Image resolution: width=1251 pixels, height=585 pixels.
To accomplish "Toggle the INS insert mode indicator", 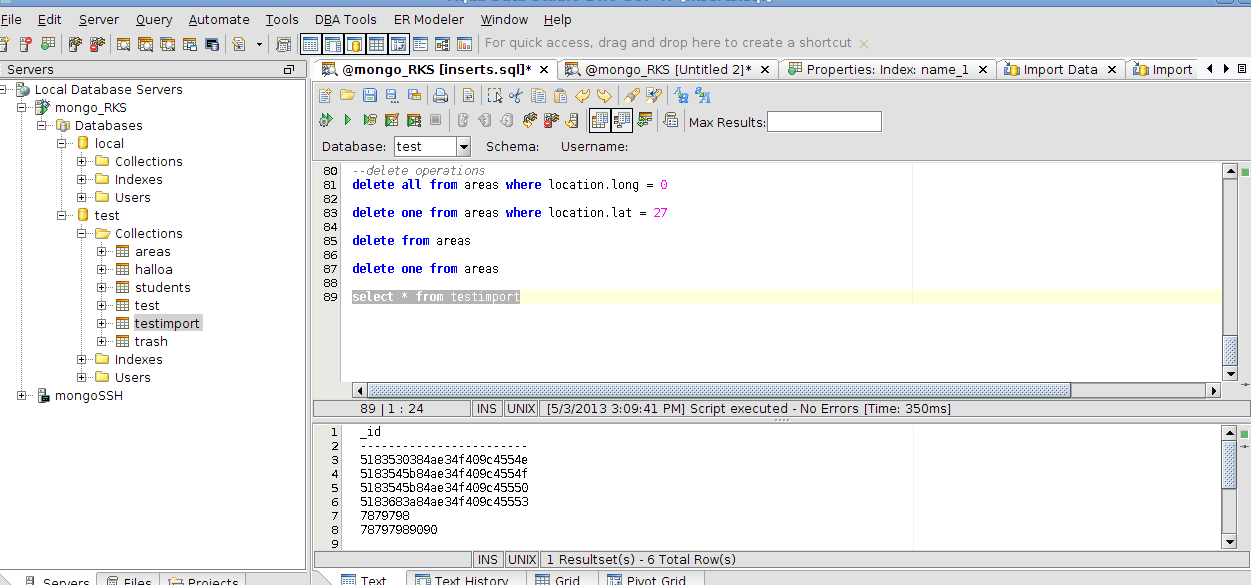I will pos(487,409).
